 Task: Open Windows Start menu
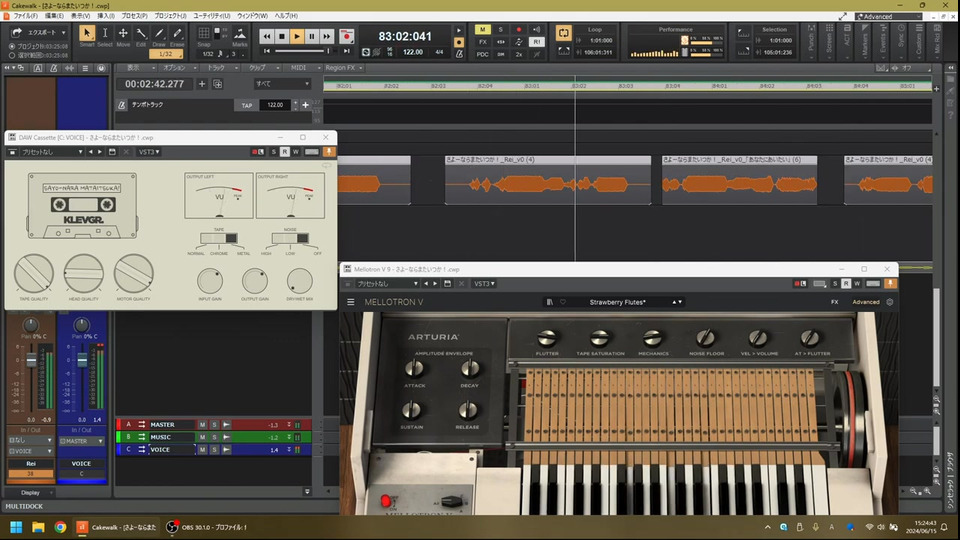pos(17,527)
